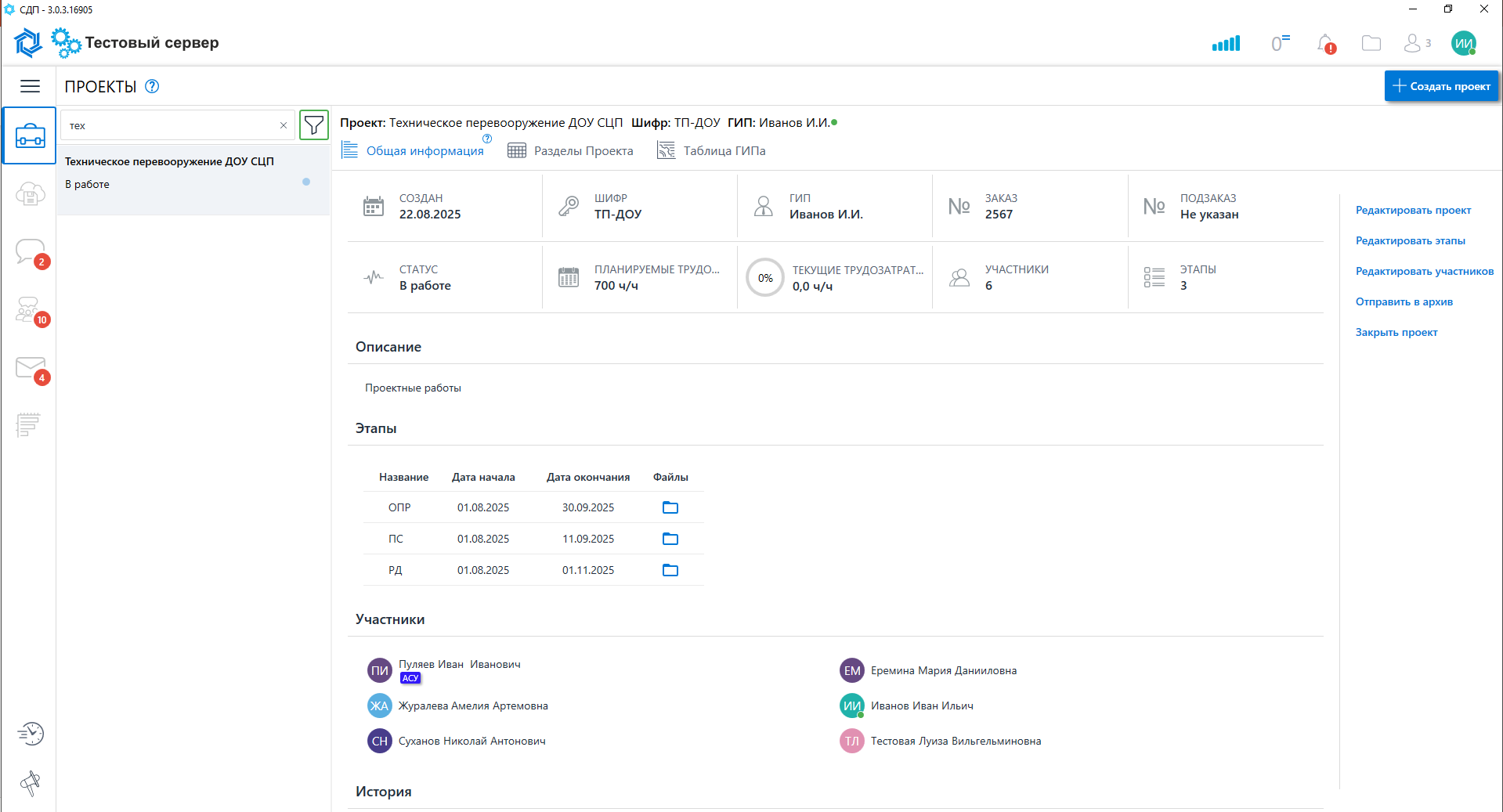The image size is (1503, 812).
Task: Click the created date 22.08.2025
Action: coord(430,214)
